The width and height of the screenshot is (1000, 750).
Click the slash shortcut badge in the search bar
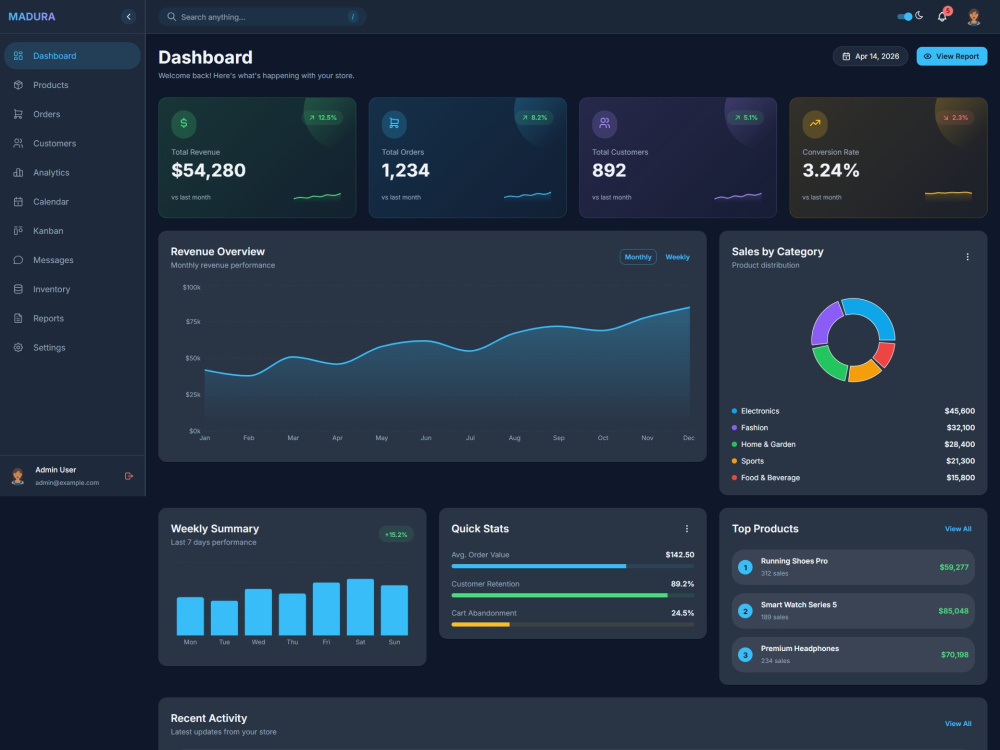(353, 17)
